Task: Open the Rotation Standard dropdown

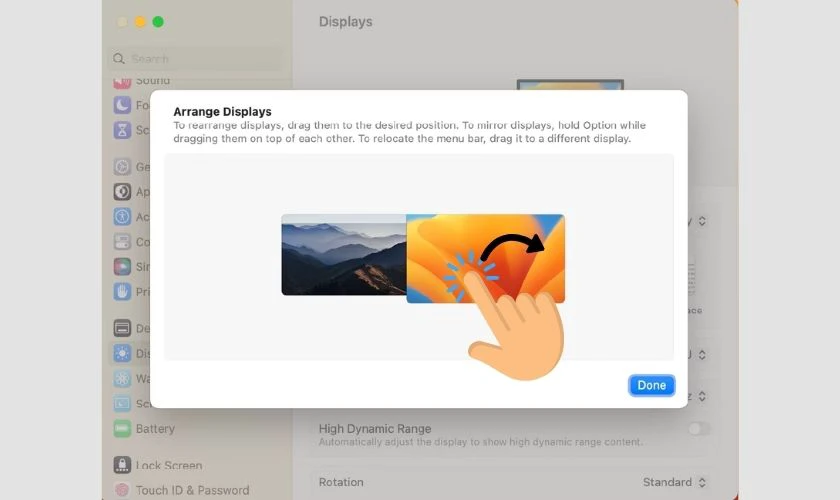Action: [675, 482]
